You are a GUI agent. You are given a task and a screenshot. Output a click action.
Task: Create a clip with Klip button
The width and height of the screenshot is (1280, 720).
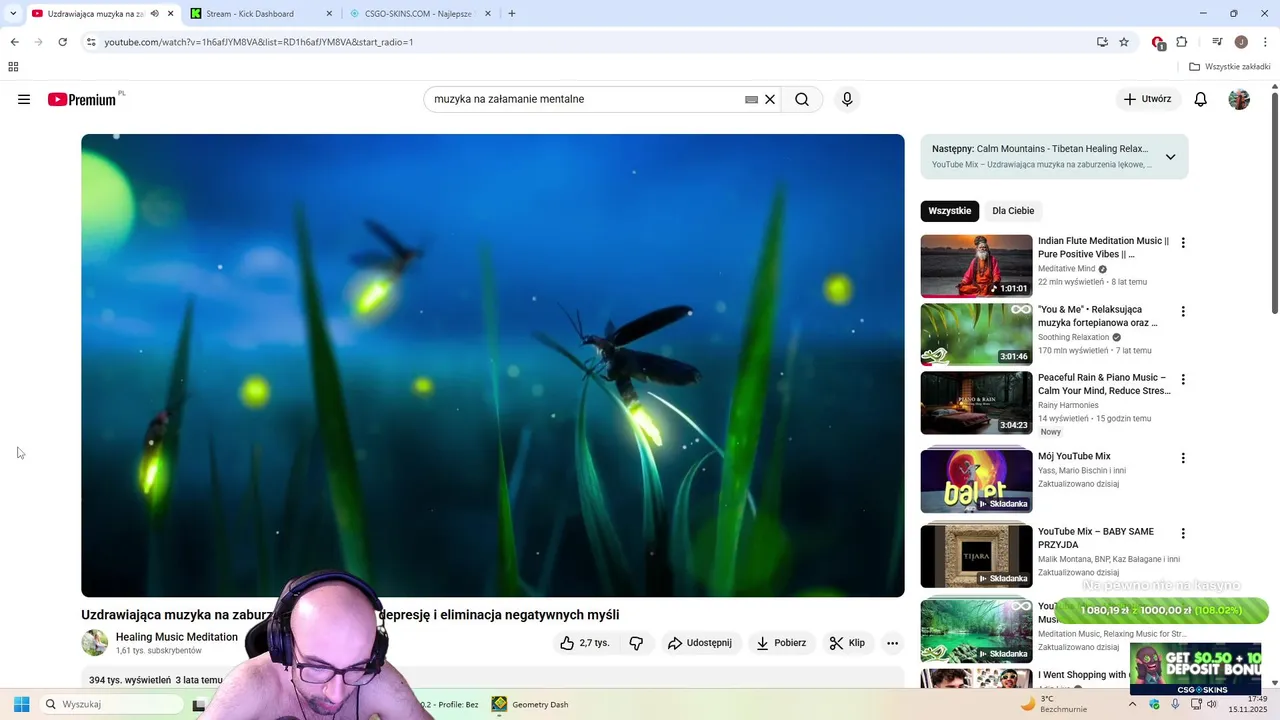[847, 643]
